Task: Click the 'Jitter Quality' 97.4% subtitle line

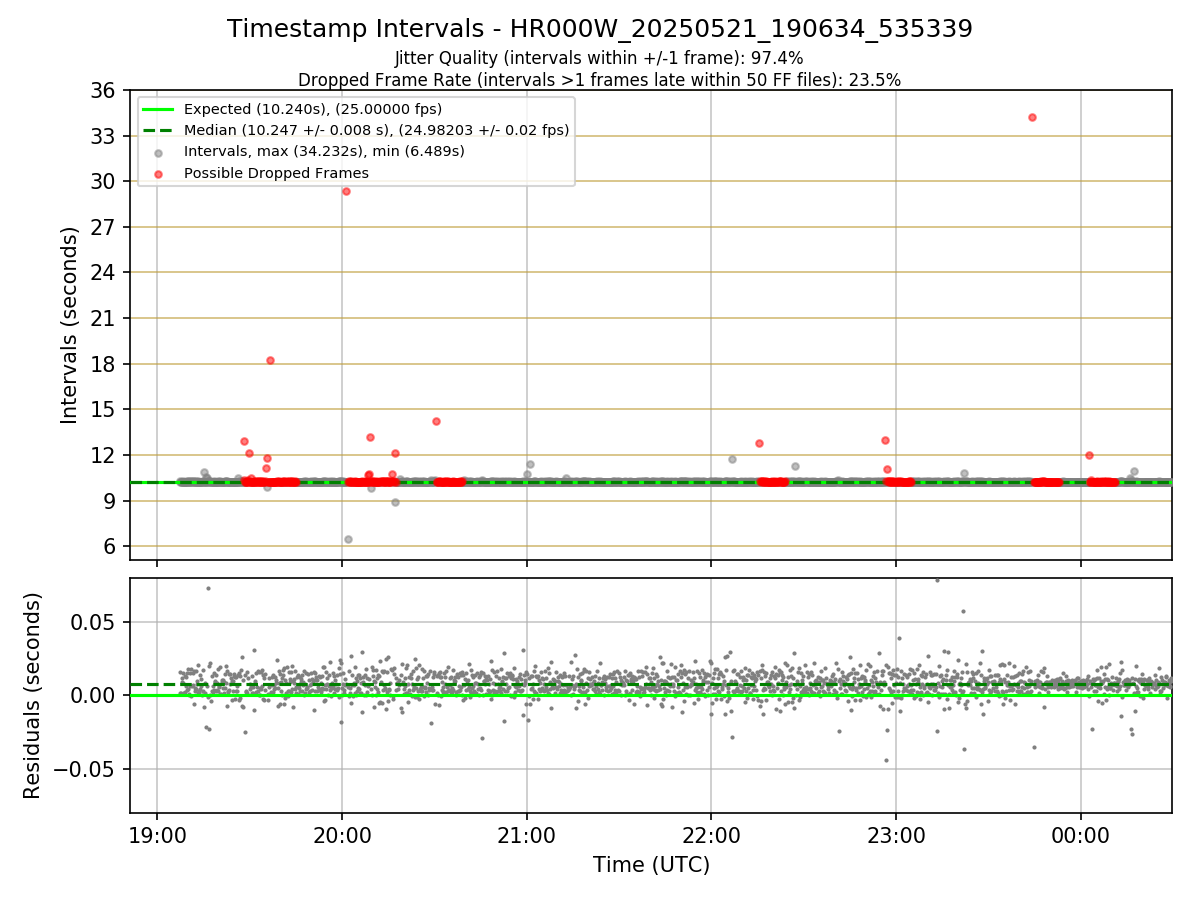Action: click(x=600, y=59)
